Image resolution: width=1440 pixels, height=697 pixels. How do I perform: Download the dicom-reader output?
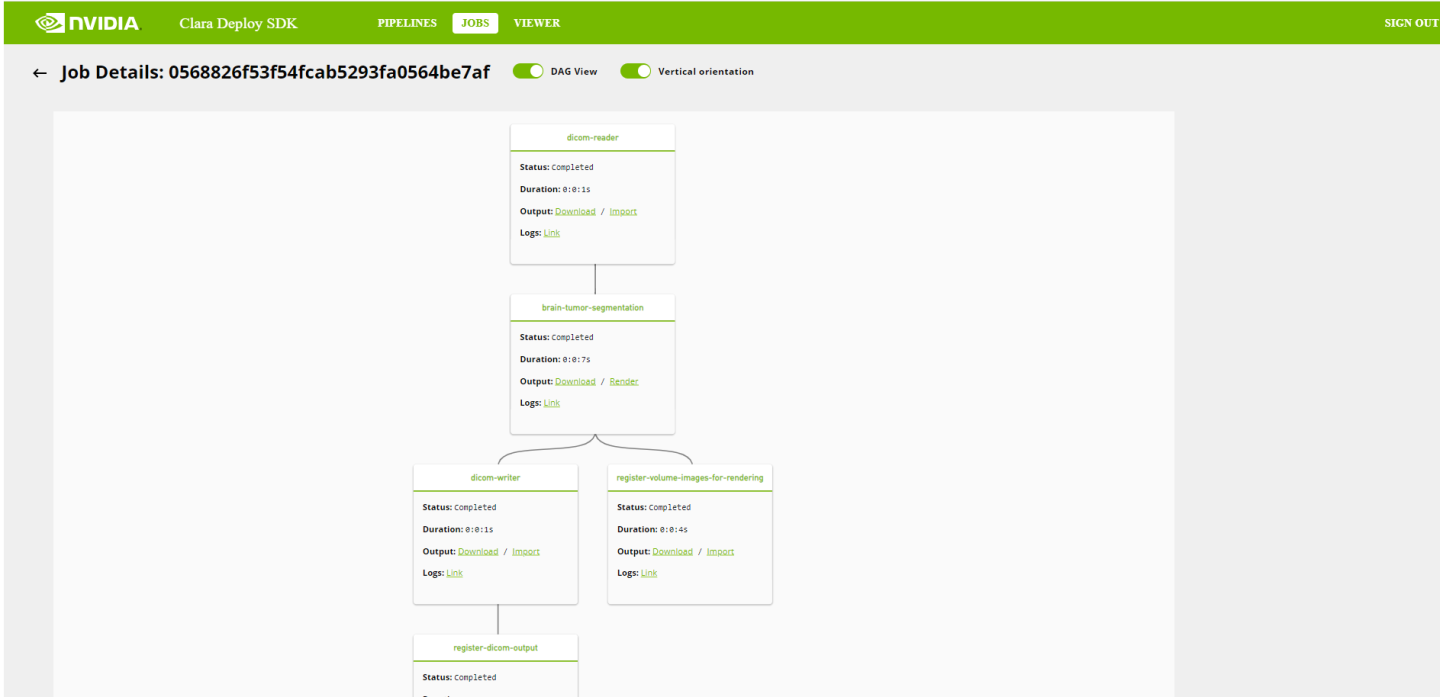click(575, 211)
